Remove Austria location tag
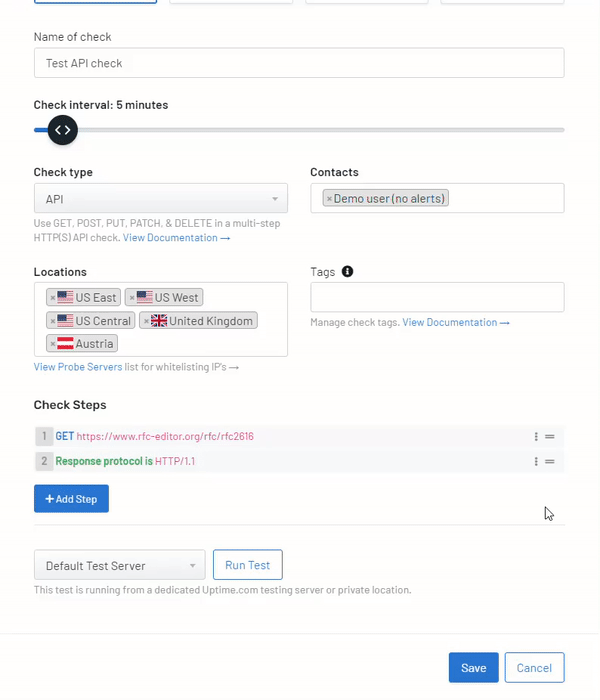 click(53, 344)
